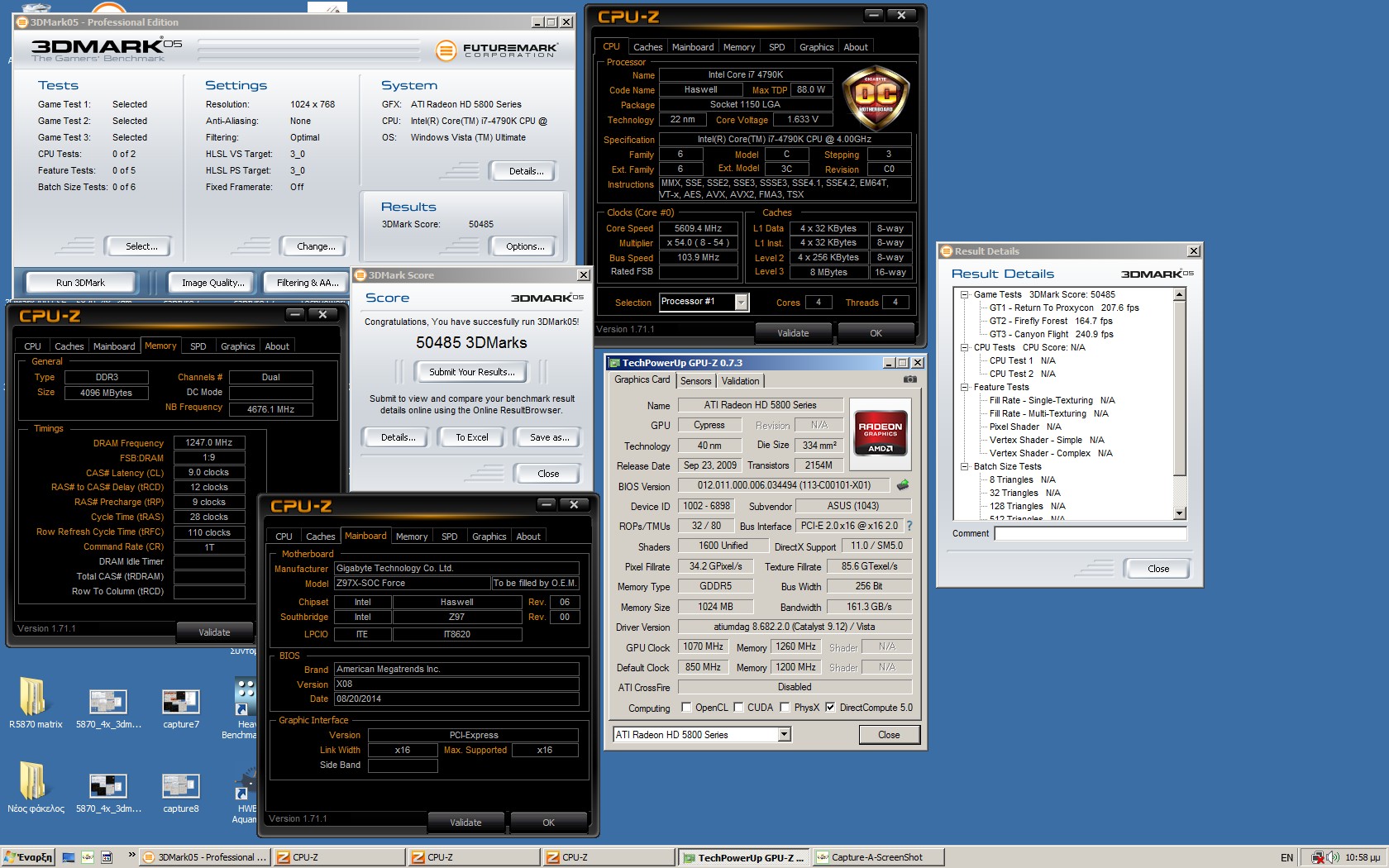Collapse the Feature Tests tree node
1389x868 pixels.
click(964, 387)
